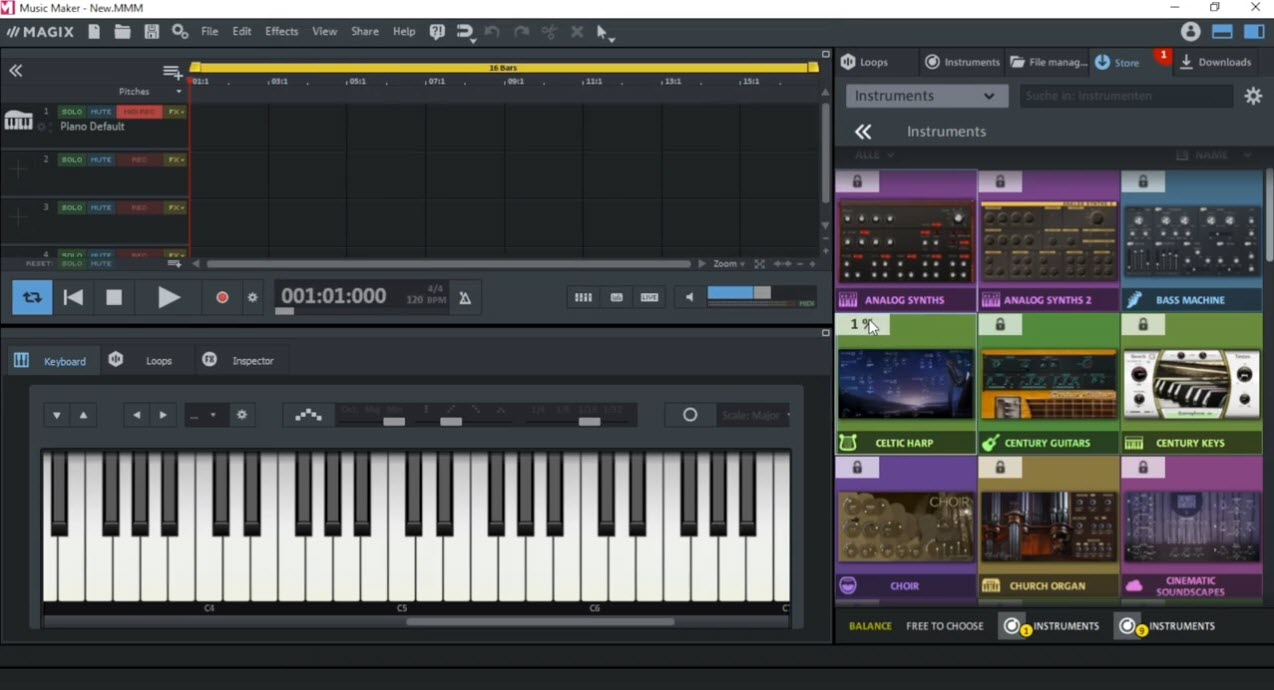Viewport: 1274px width, 690px height.
Task: Toggle REC on track 2
Action: (139, 160)
